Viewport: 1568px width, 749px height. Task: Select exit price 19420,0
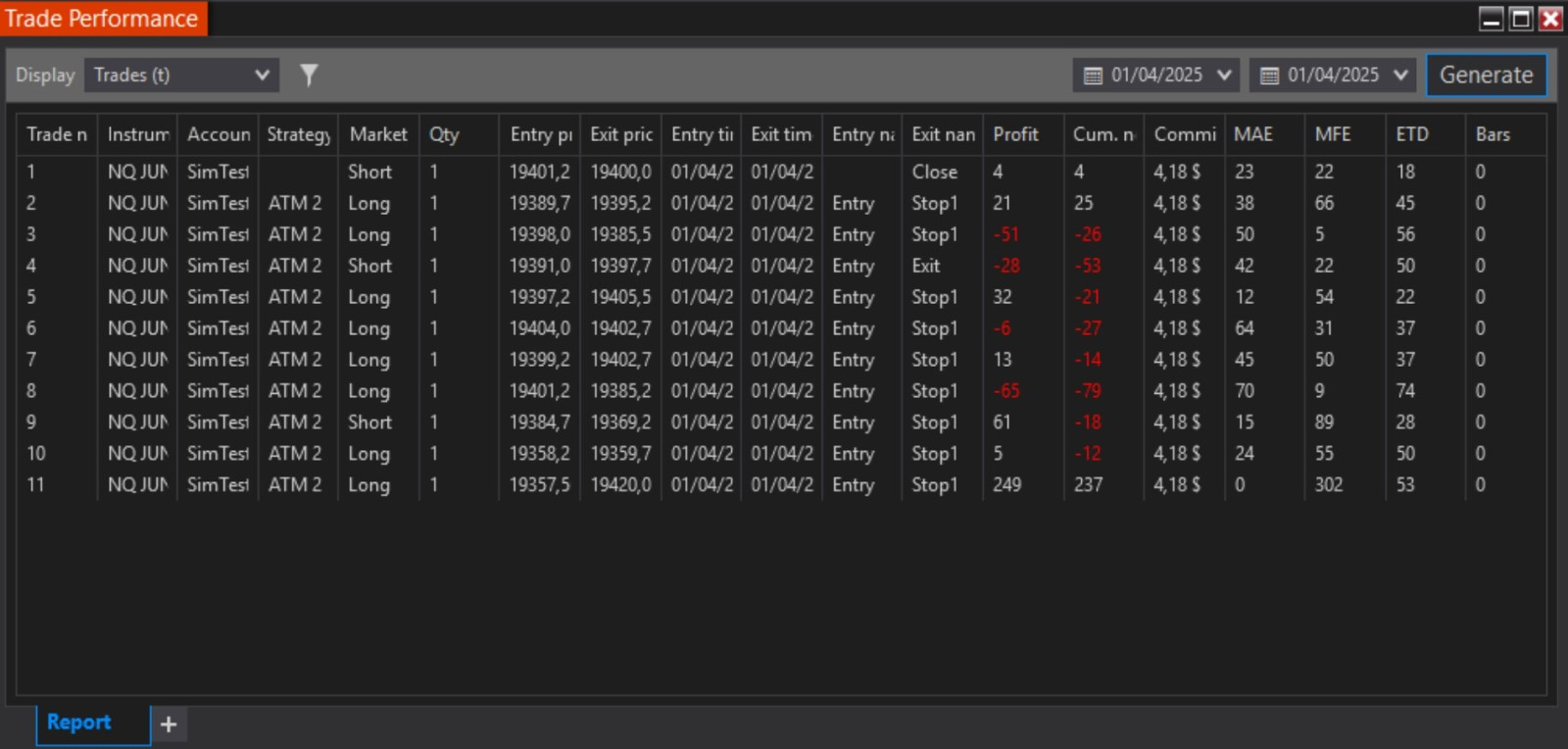pos(620,485)
